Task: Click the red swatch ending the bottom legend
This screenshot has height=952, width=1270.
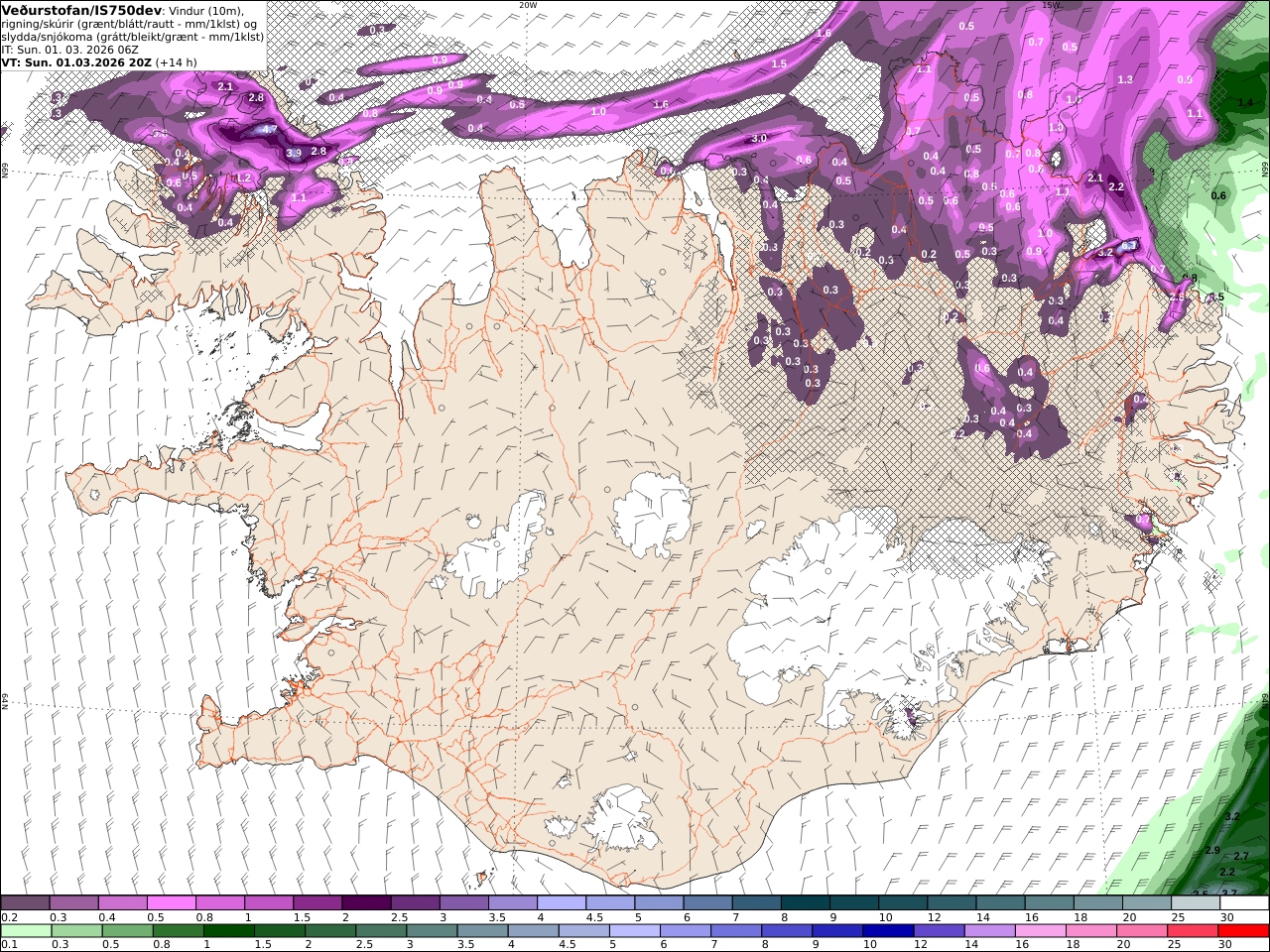Action: point(1244,931)
